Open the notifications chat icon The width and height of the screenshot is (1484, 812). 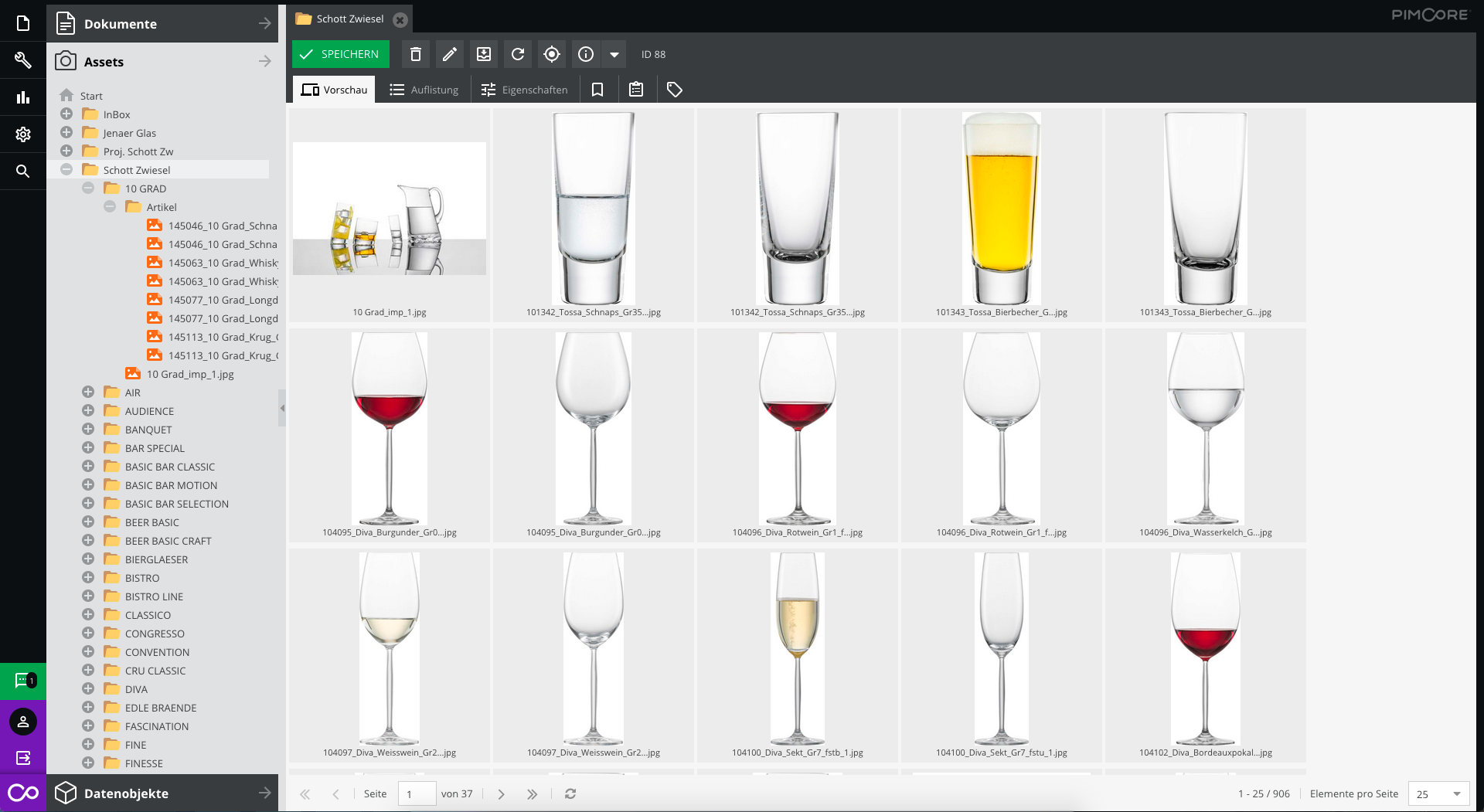click(x=23, y=681)
